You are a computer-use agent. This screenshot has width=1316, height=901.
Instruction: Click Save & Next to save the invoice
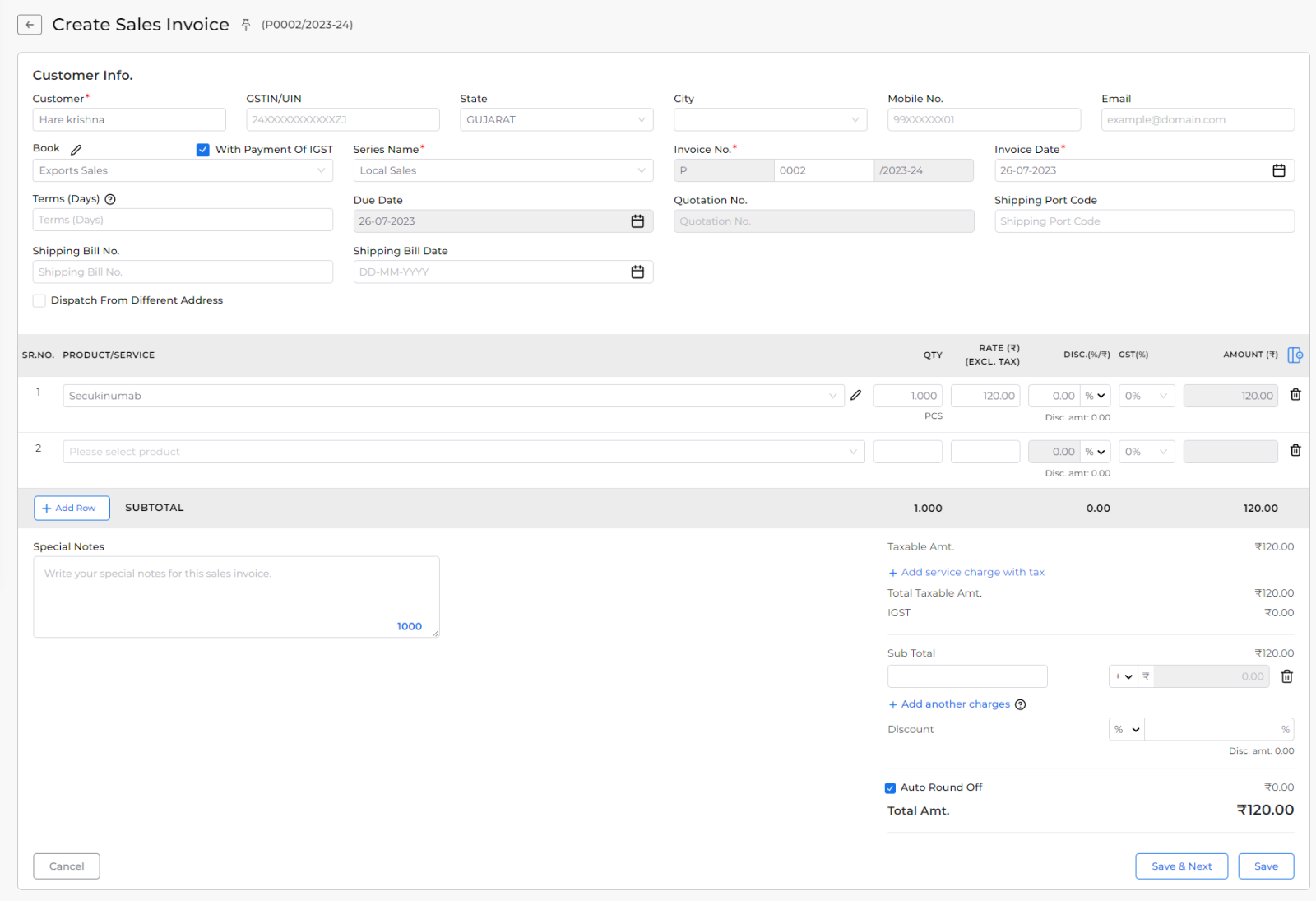(1181, 866)
